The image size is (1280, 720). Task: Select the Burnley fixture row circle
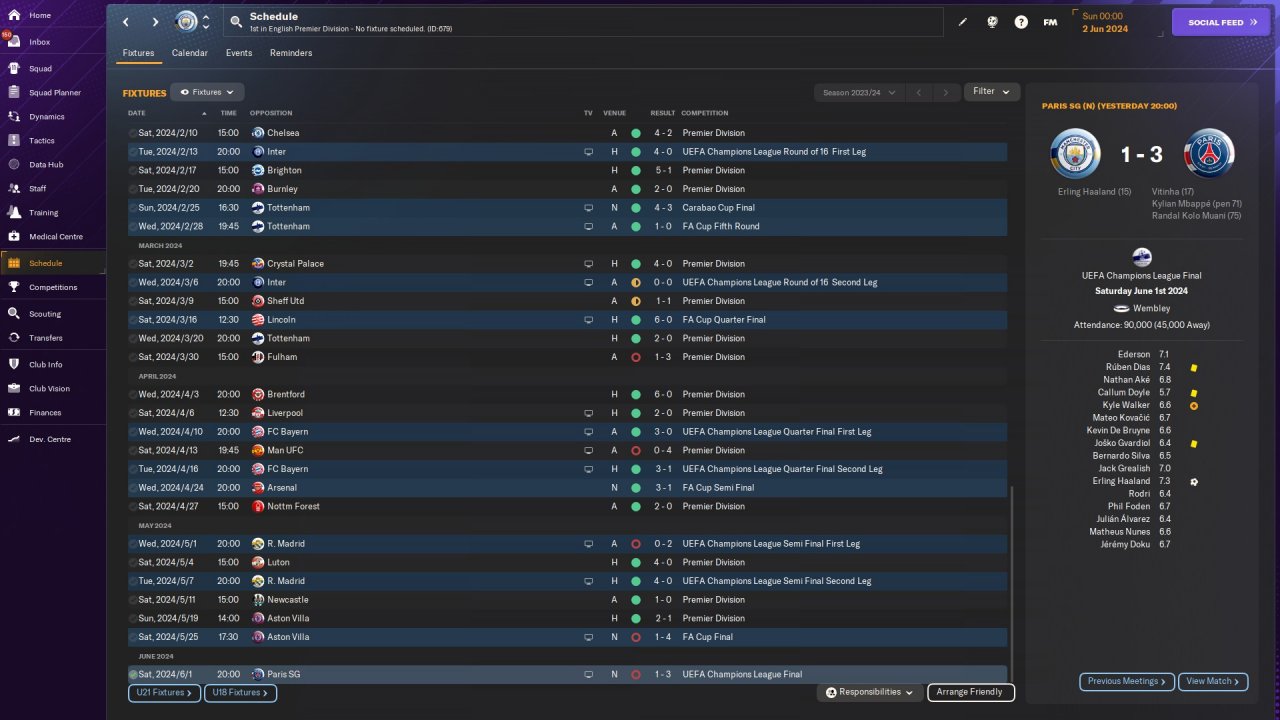(x=133, y=189)
